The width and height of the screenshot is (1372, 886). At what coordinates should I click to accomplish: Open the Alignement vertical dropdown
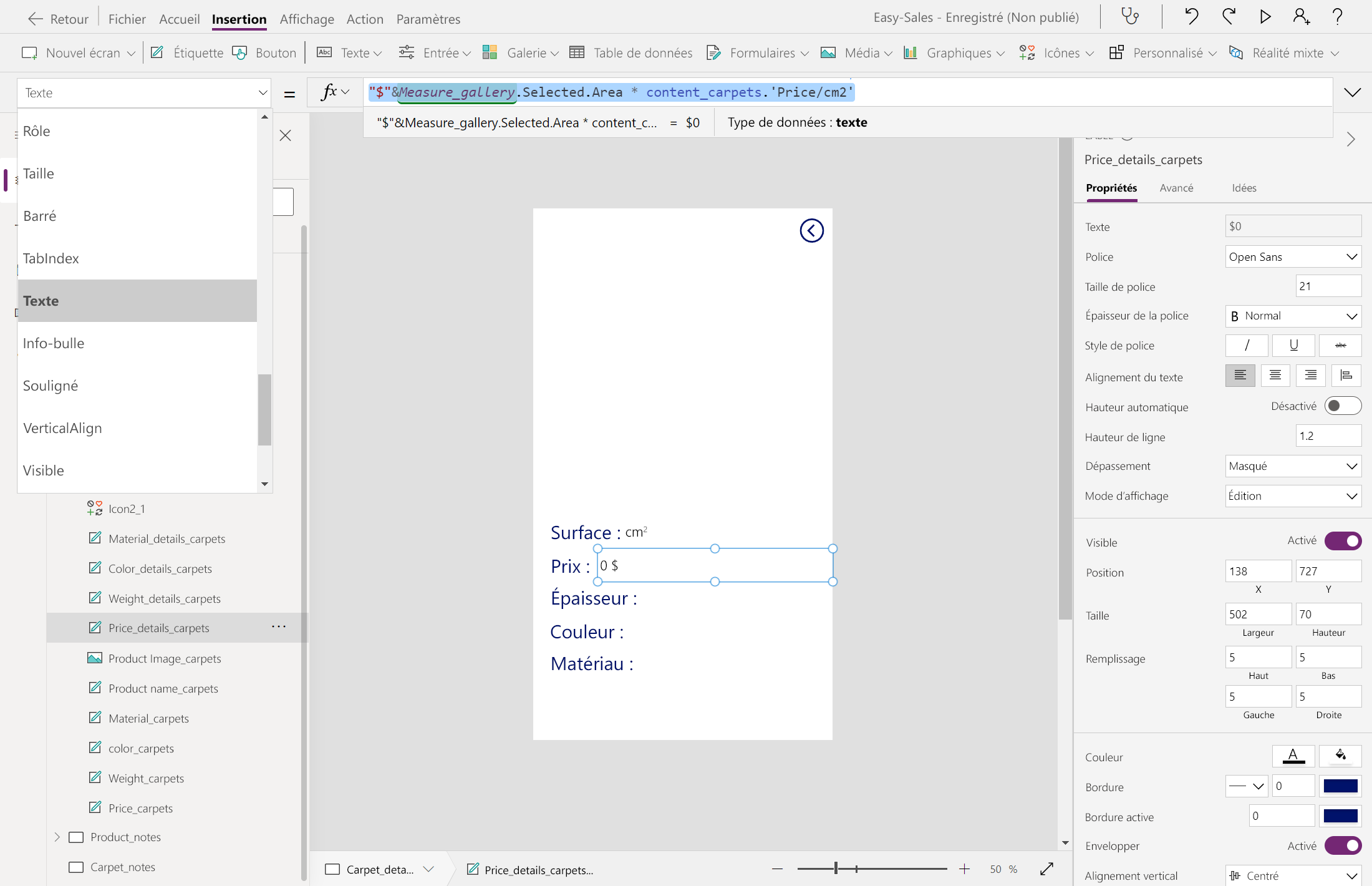[x=1293, y=875]
